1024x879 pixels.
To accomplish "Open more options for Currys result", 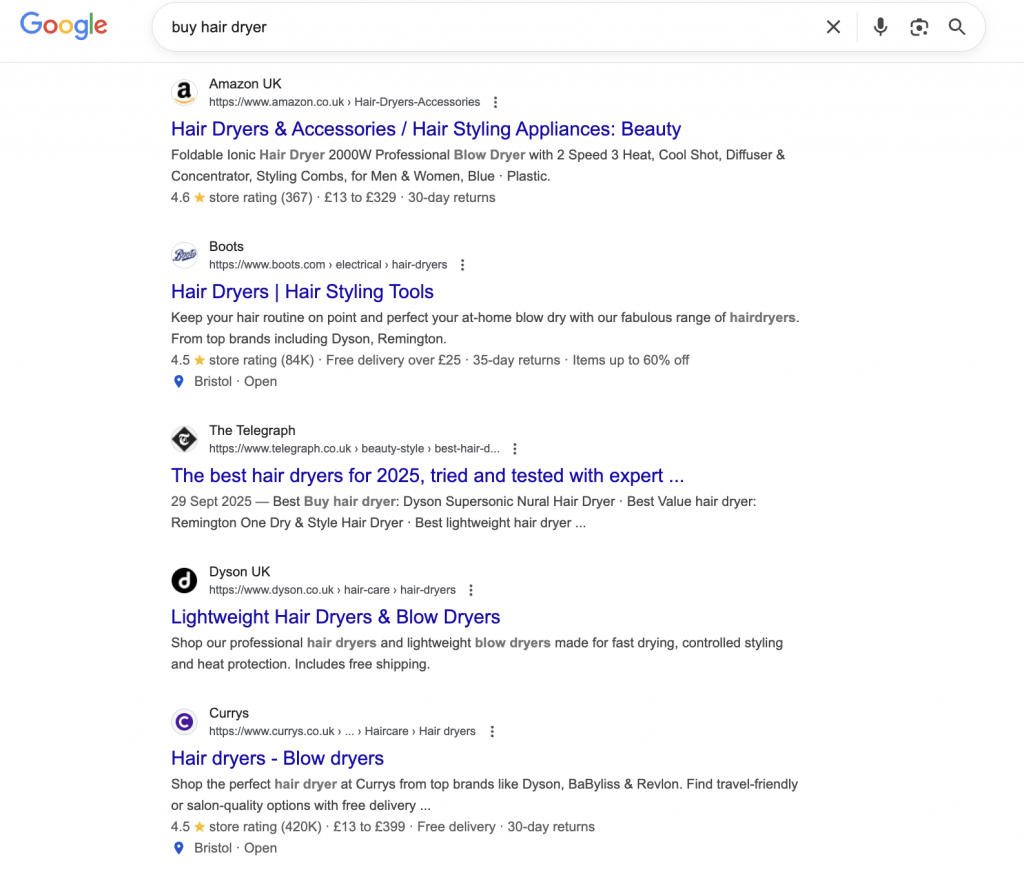I will pyautogui.click(x=491, y=732).
